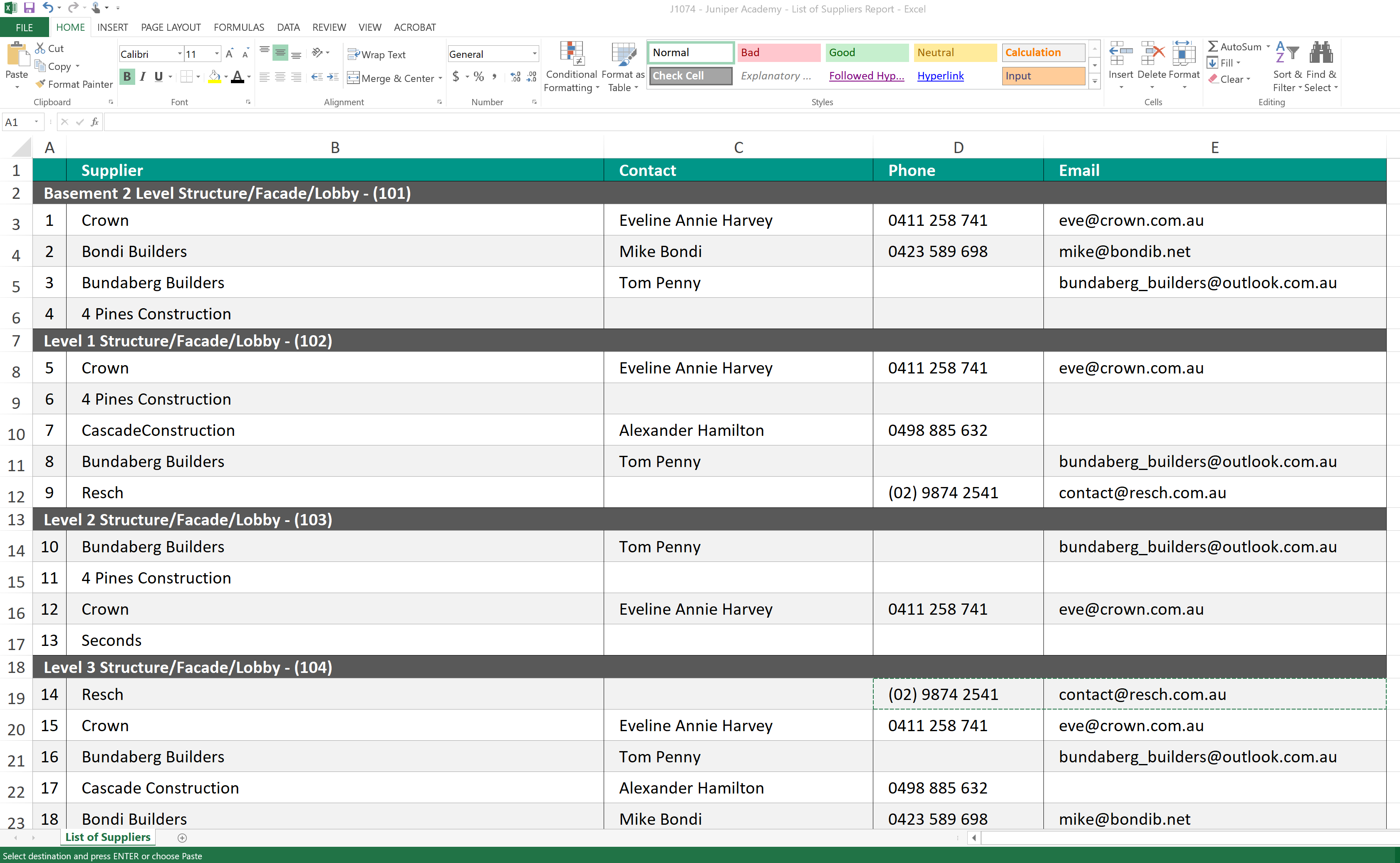This screenshot has height=863, width=1400.
Task: Increase font size with the large A icon
Action: click(x=230, y=54)
